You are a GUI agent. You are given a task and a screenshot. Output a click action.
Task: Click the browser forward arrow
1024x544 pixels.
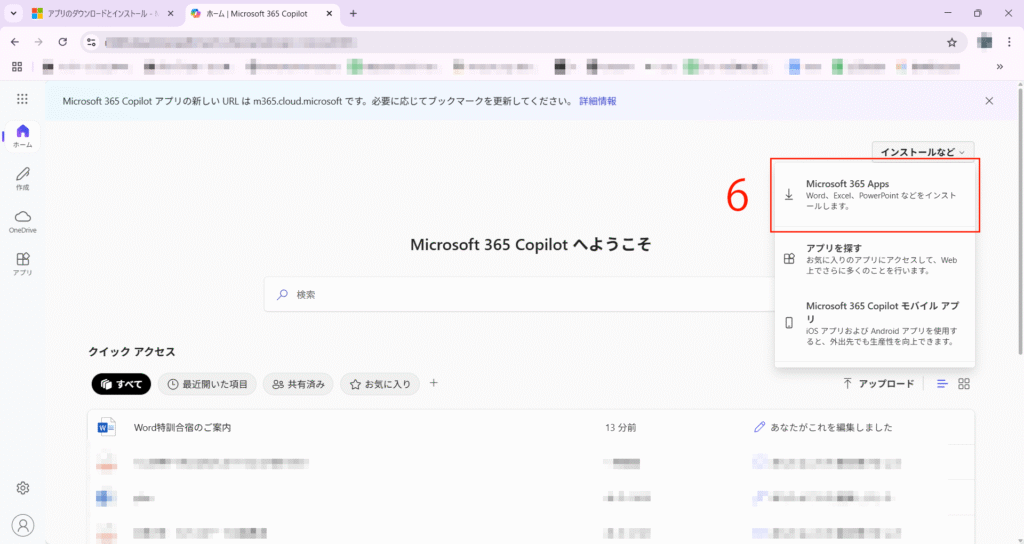[x=39, y=42]
